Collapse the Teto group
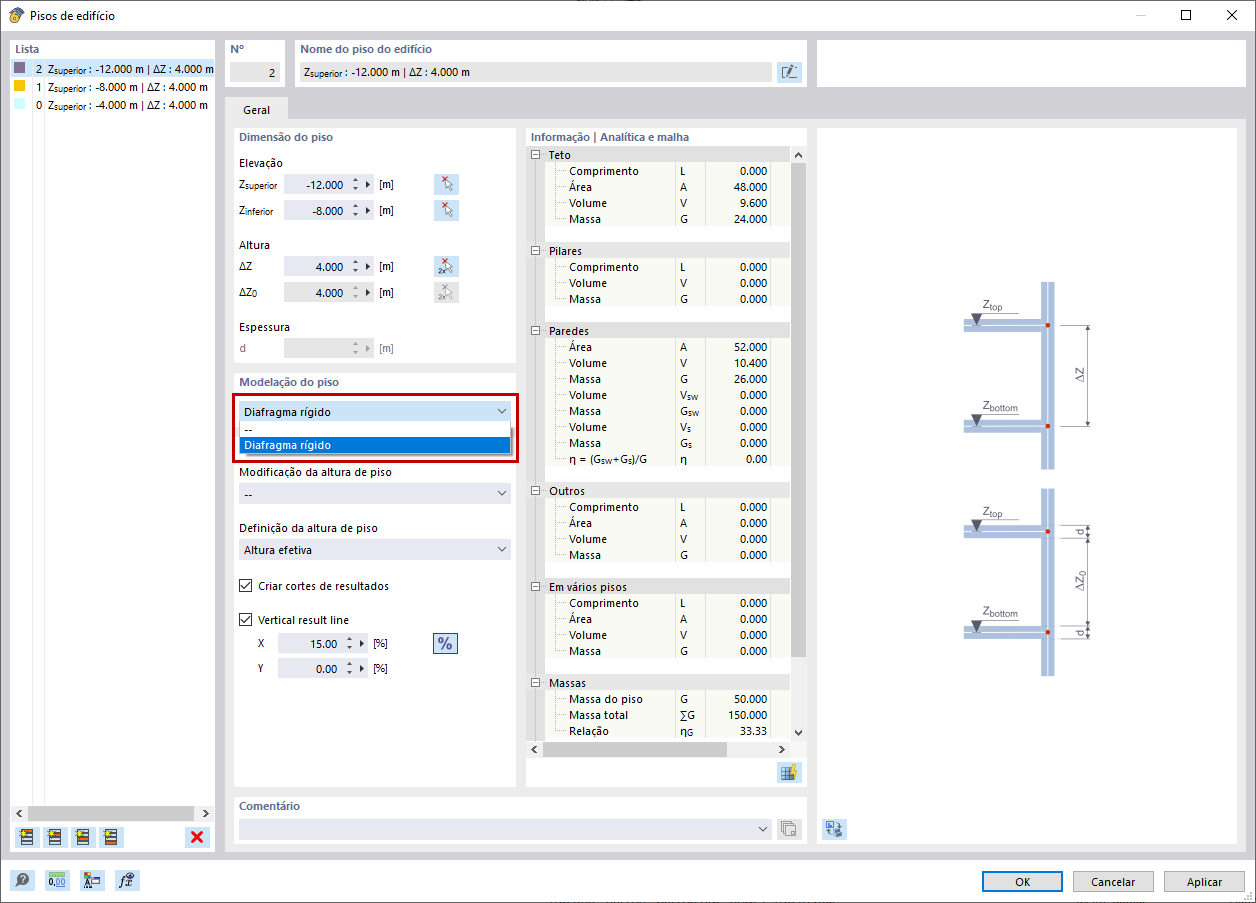 tap(536, 155)
